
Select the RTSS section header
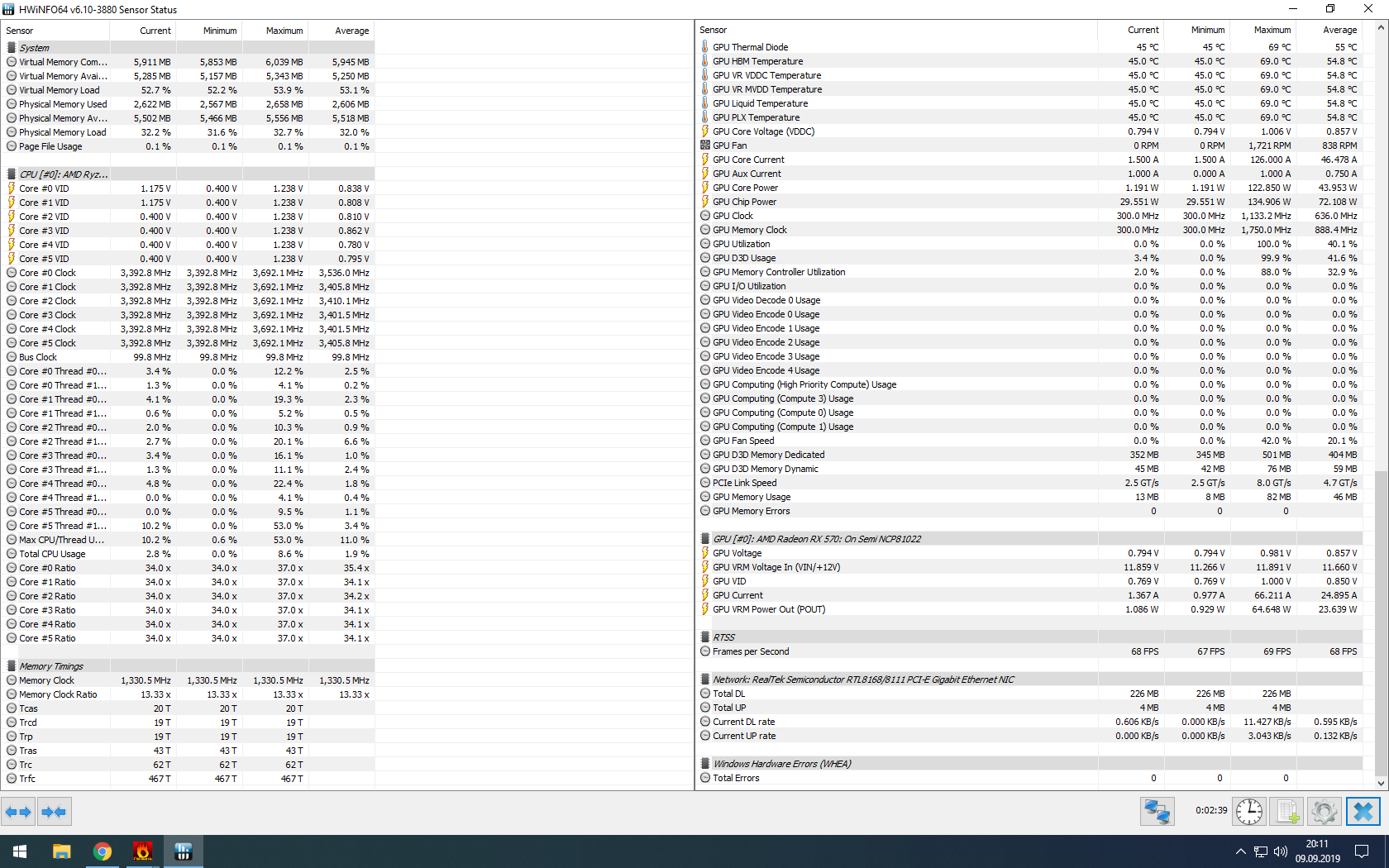(1029, 637)
